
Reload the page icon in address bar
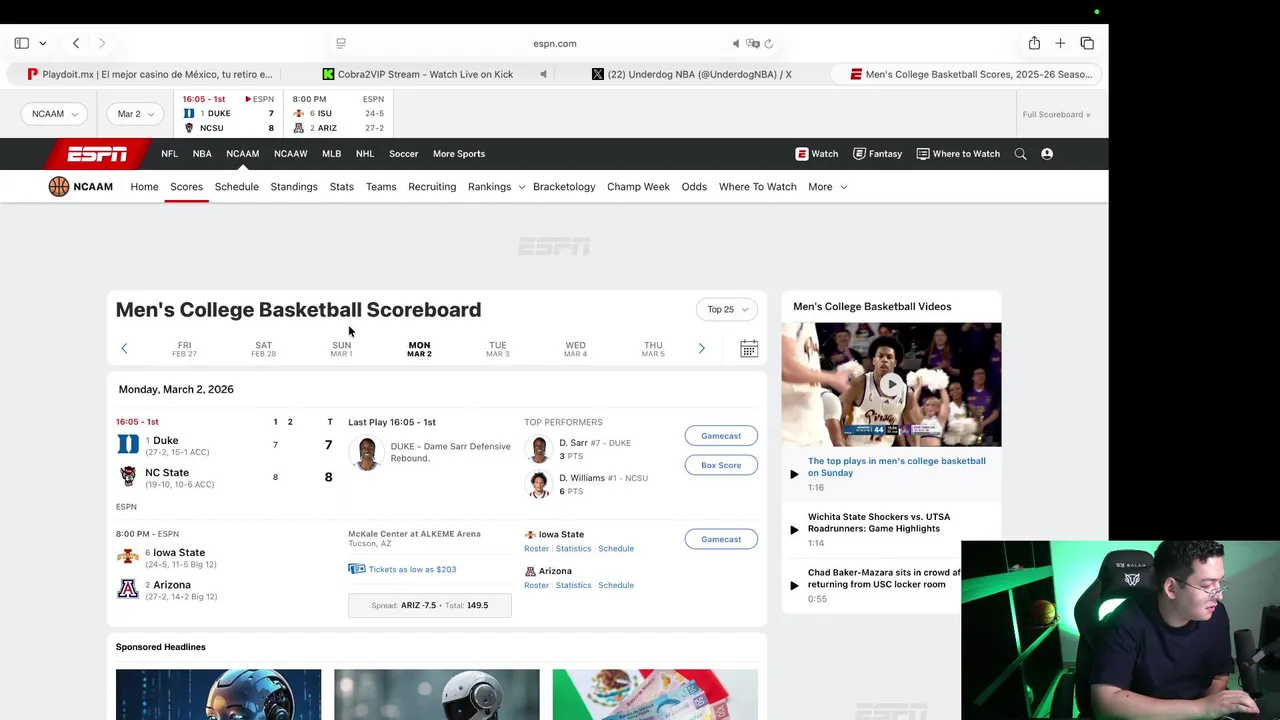768,44
